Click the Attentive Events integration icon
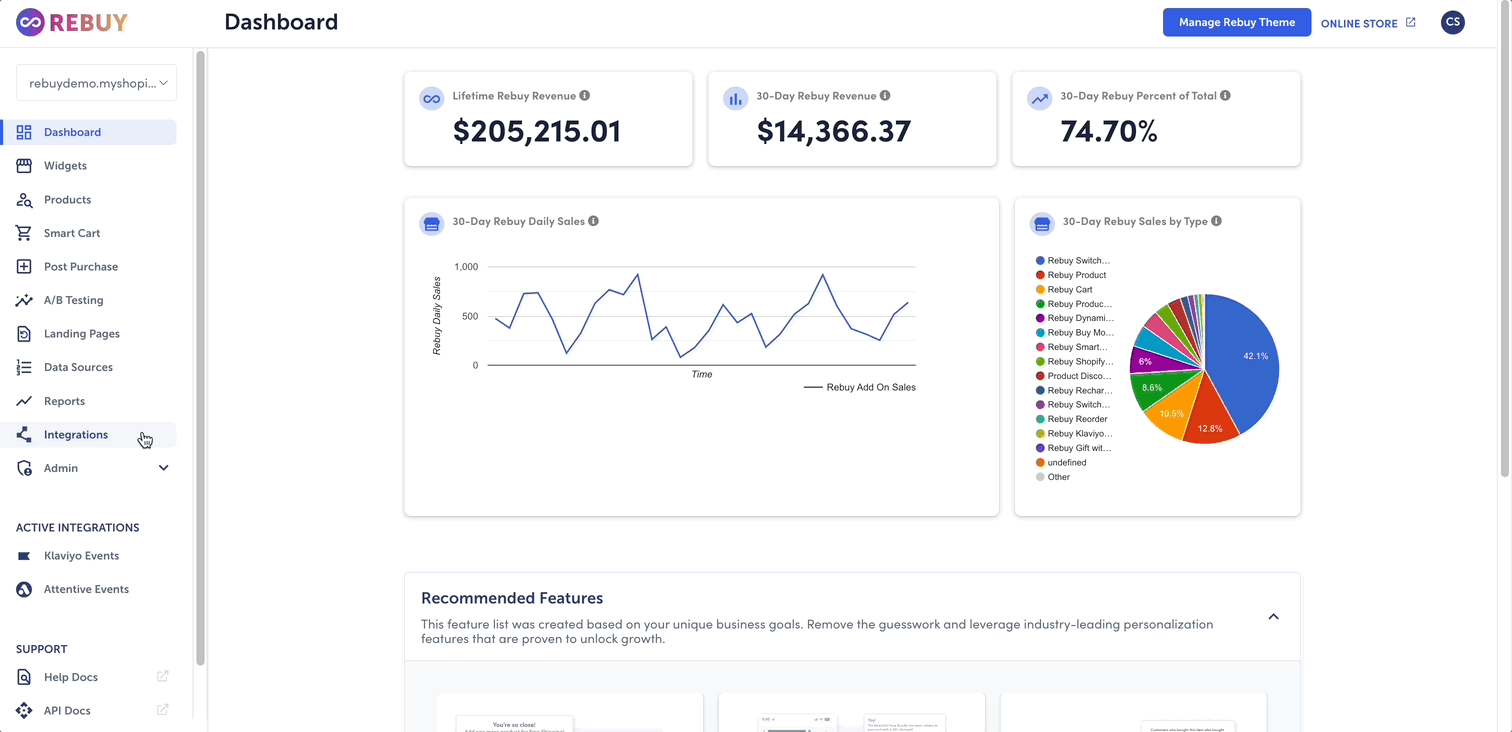The width and height of the screenshot is (1512, 732). [24, 589]
